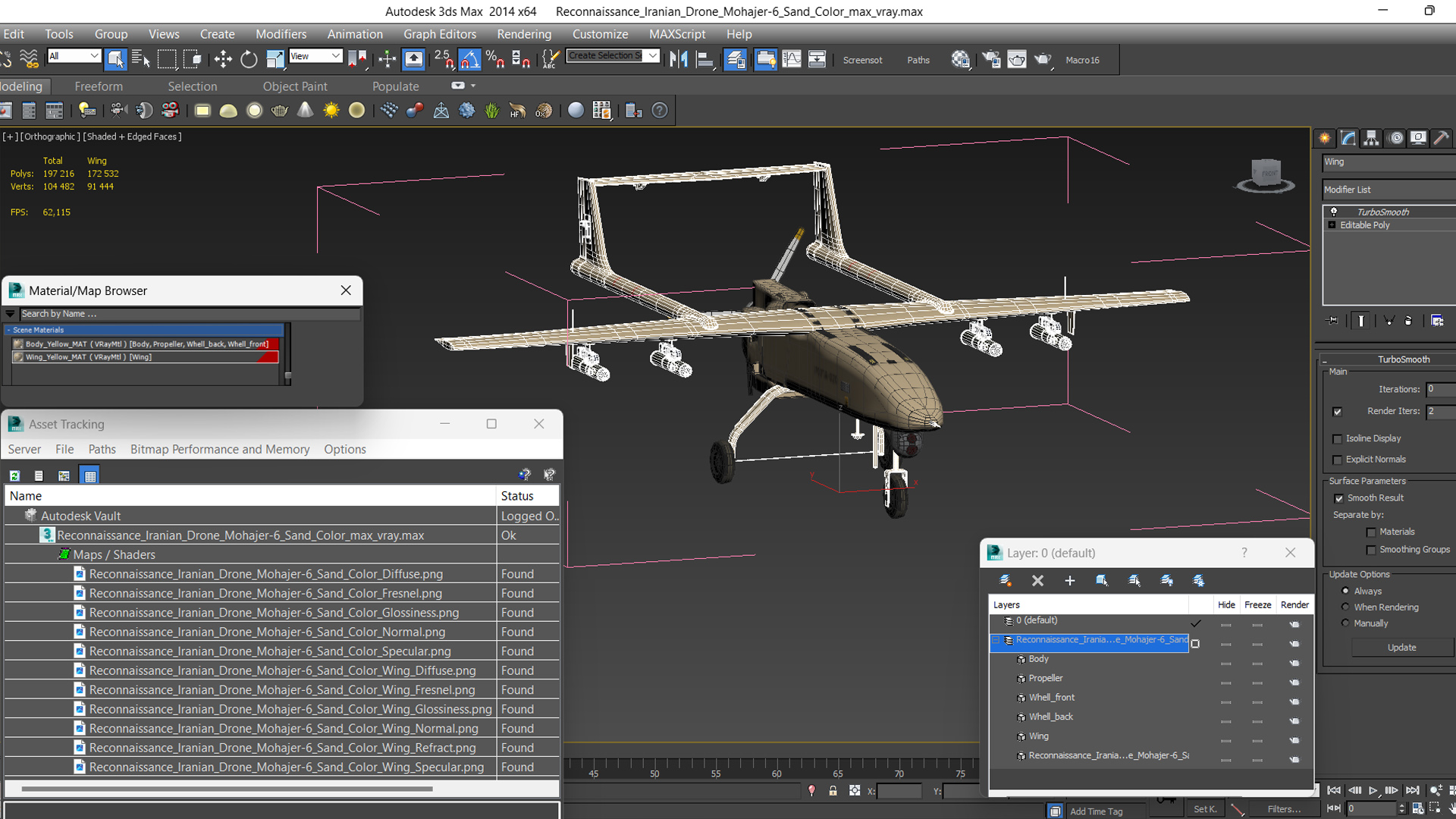
Task: Open the Rendering menu
Action: pos(524,34)
